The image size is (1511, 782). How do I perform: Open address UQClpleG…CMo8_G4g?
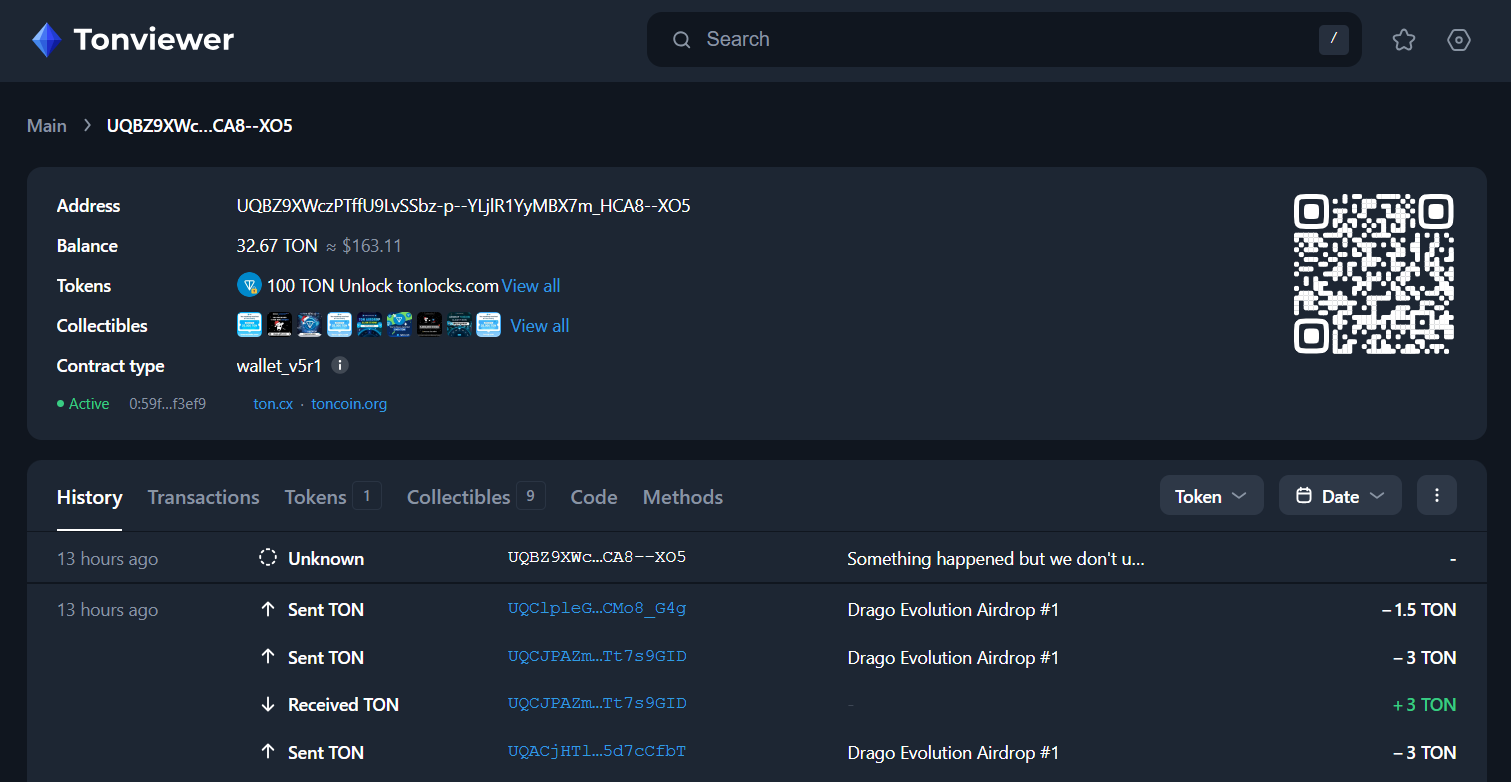597,609
